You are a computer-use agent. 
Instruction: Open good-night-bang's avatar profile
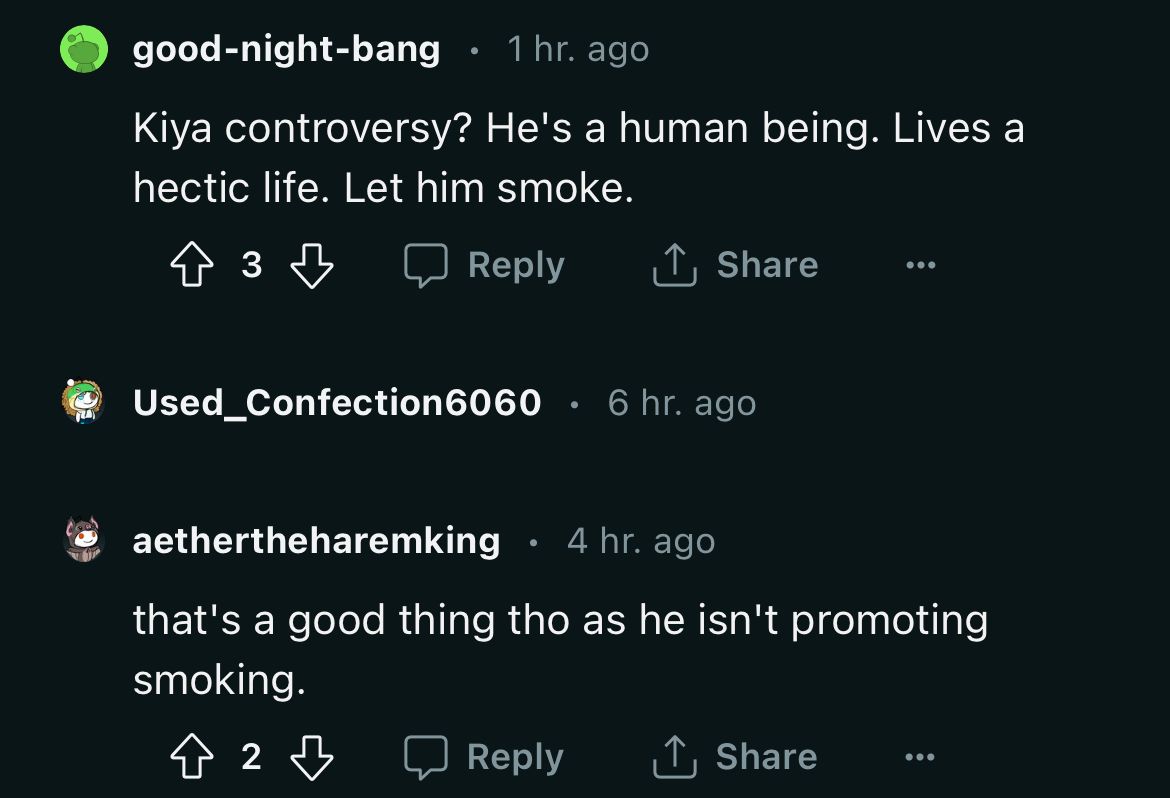point(84,49)
